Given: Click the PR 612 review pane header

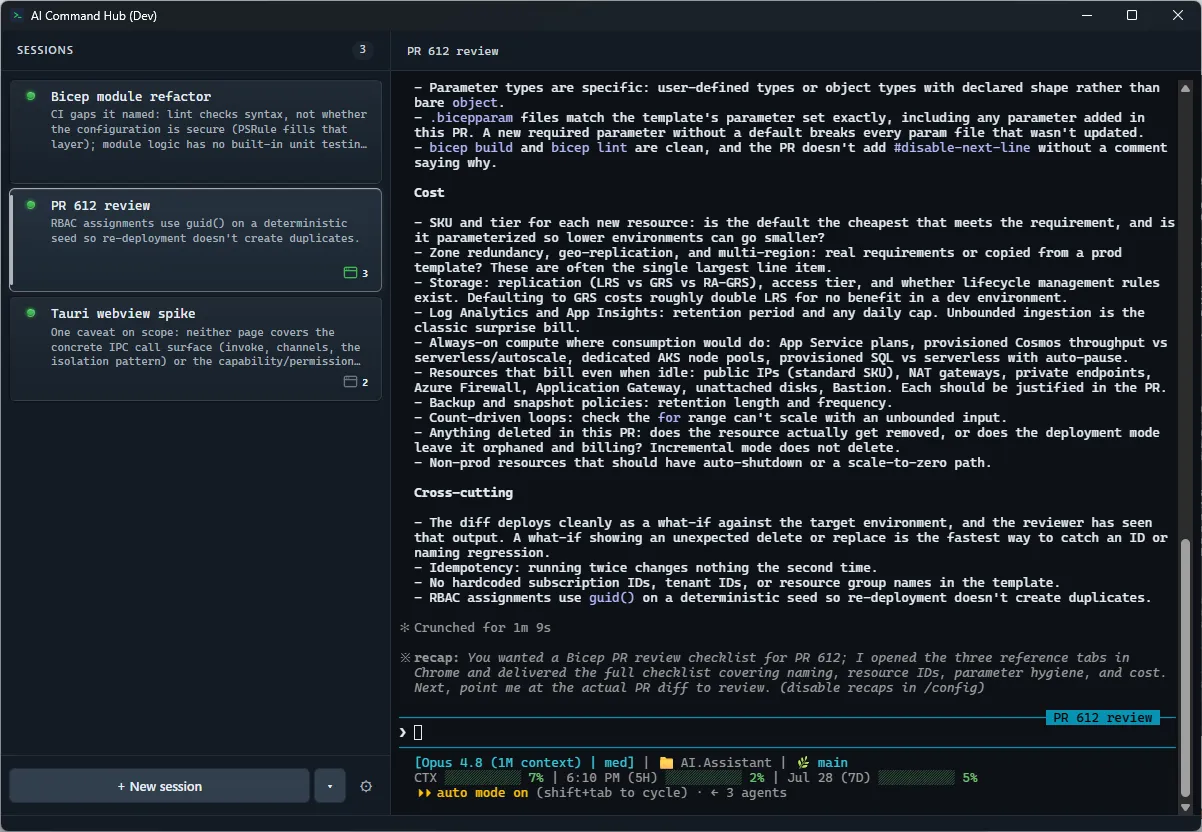Looking at the screenshot, I should point(452,51).
